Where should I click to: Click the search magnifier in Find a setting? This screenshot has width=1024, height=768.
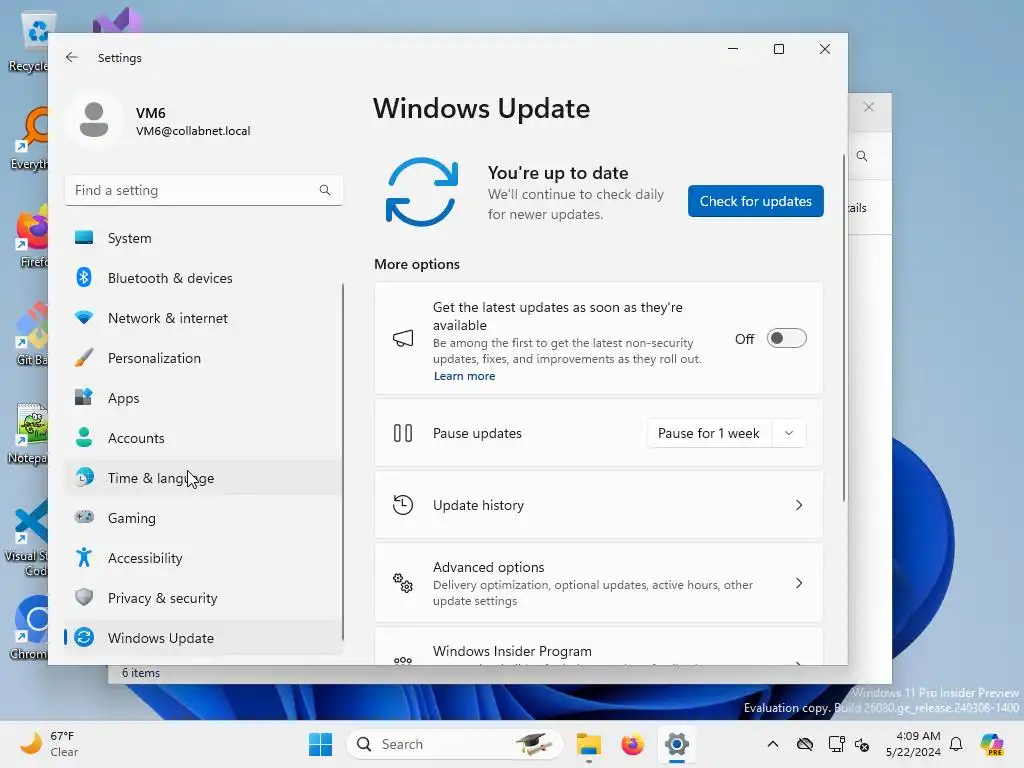click(325, 190)
